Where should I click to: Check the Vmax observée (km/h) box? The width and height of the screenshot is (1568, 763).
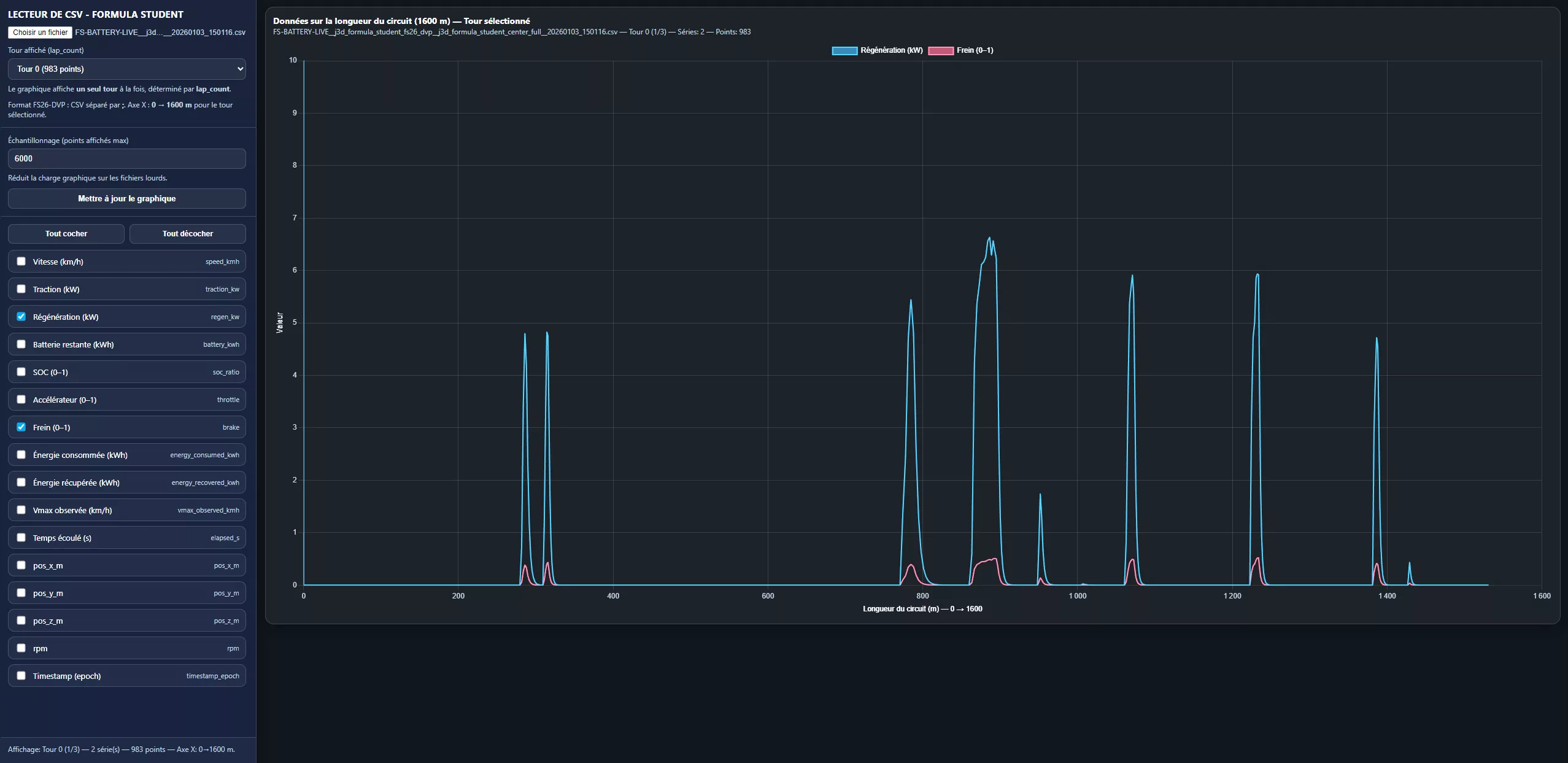tap(21, 510)
